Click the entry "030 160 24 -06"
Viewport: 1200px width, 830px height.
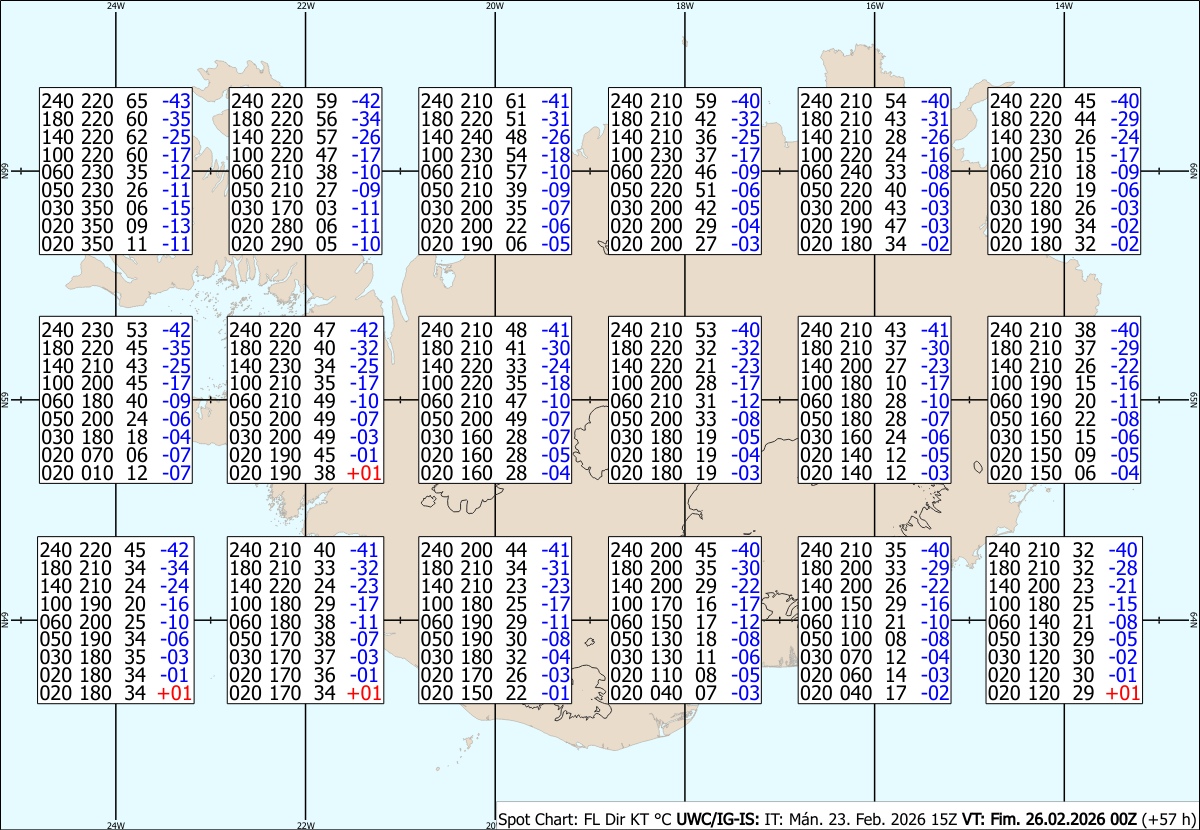(876, 437)
